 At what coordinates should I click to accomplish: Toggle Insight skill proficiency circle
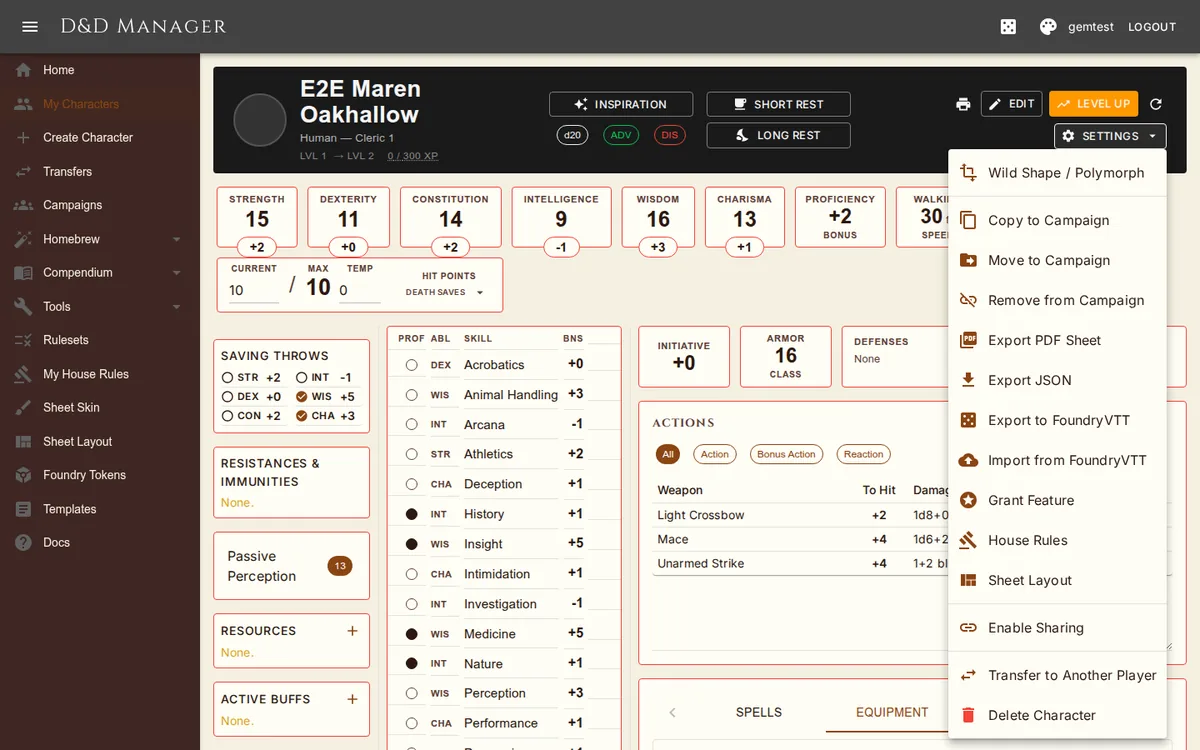point(411,544)
